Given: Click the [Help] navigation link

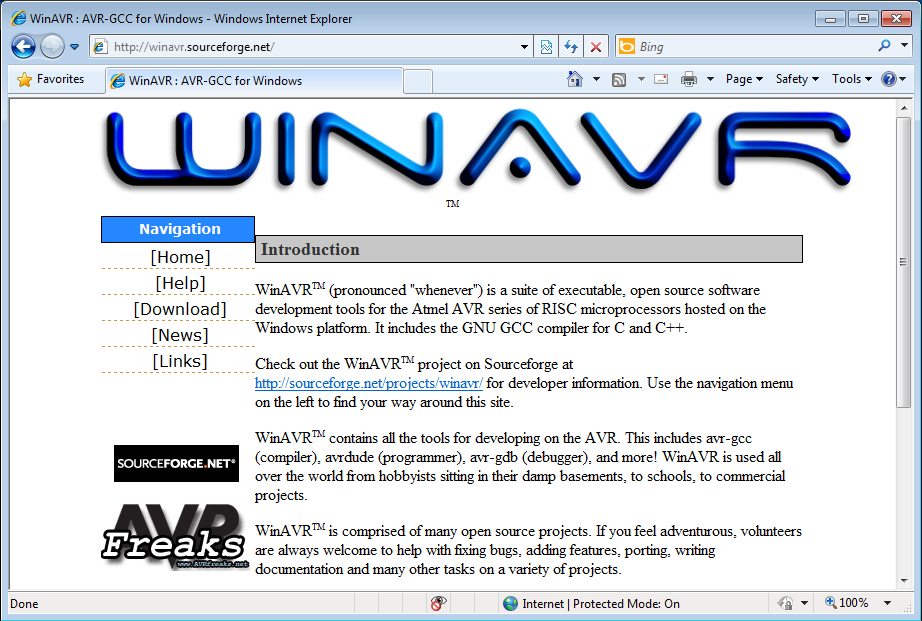Looking at the screenshot, I should [x=180, y=283].
